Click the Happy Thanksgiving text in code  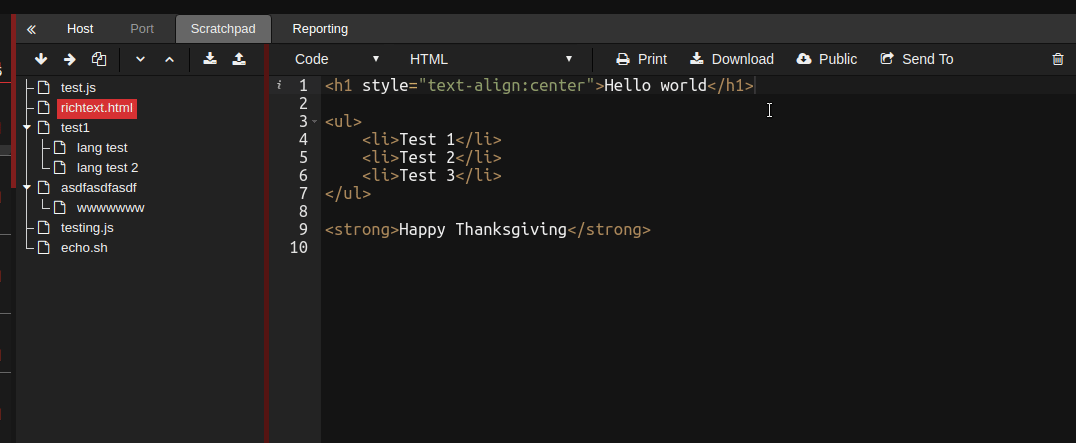(483, 229)
